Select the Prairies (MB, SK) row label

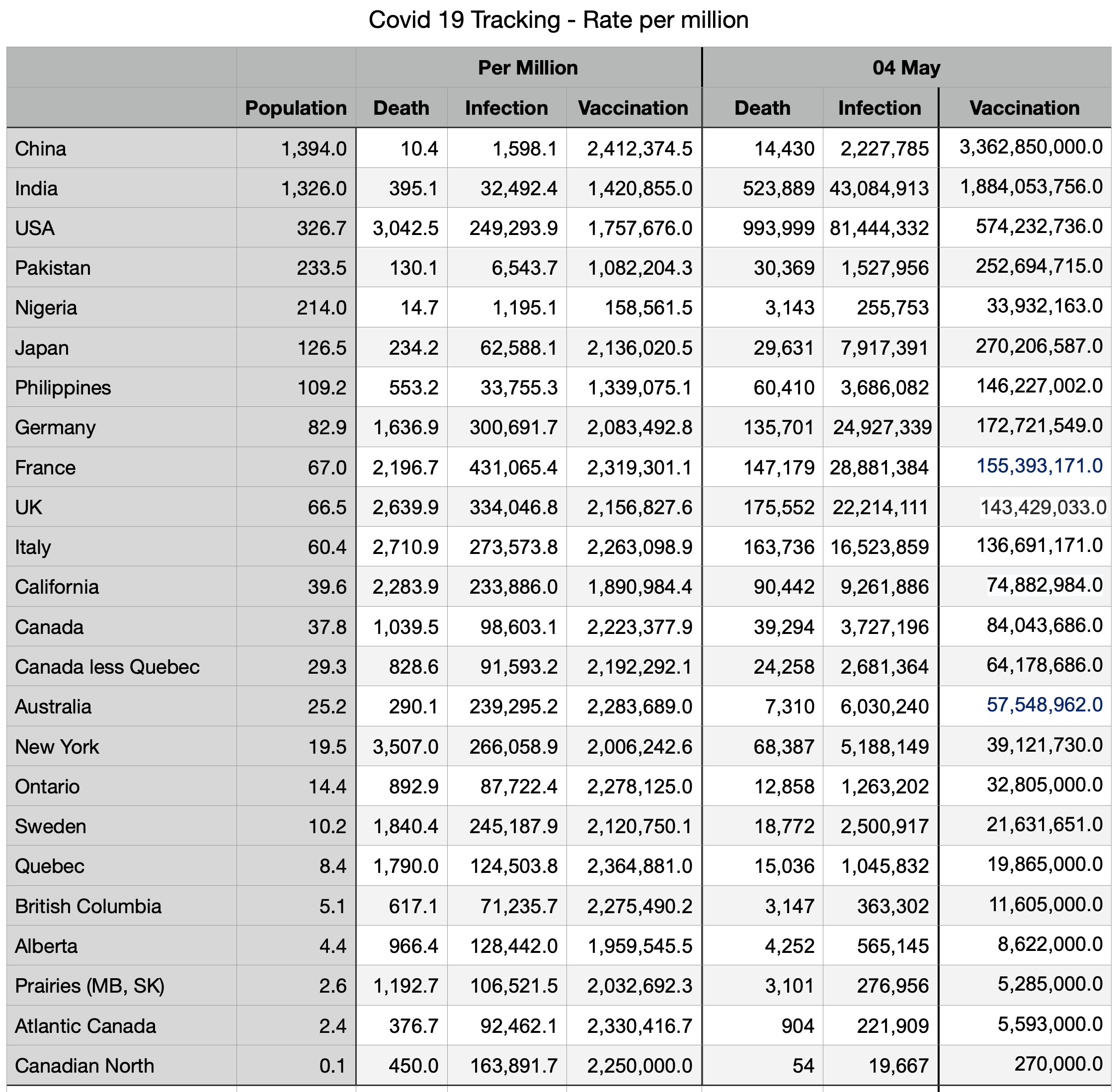tap(89, 986)
